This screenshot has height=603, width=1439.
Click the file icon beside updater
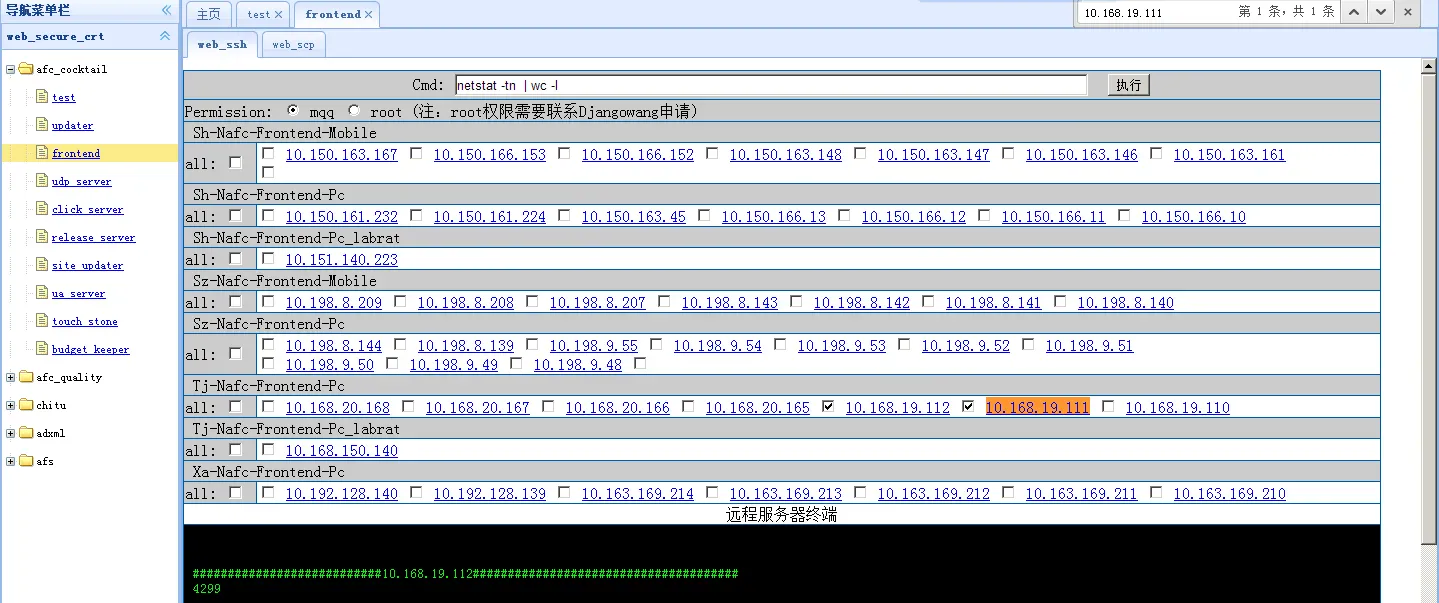[42, 124]
